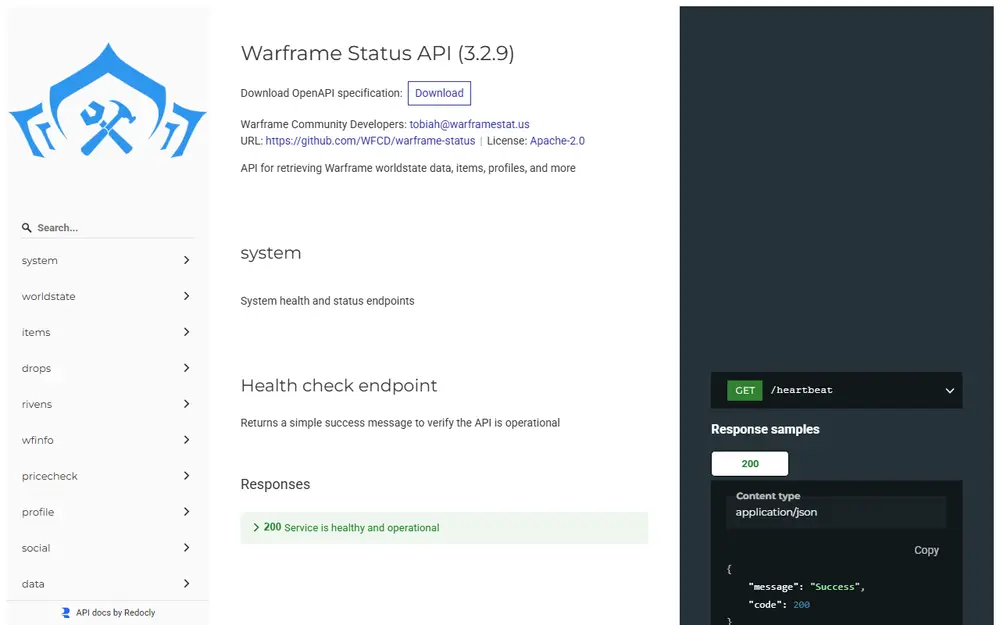Click the 'Response samples' heading
1000x625 pixels.
tap(765, 429)
